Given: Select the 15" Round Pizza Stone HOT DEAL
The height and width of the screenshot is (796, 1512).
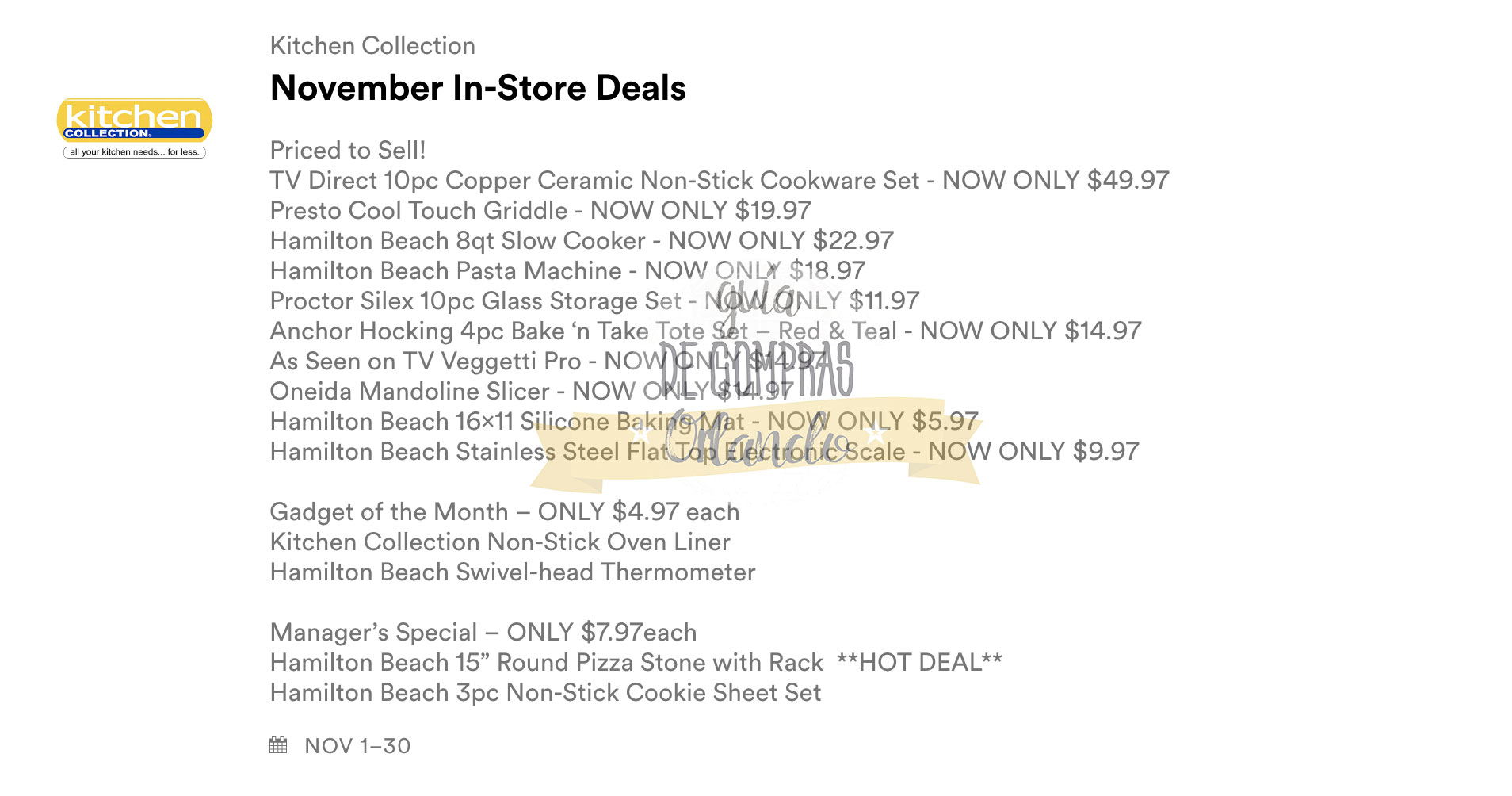Looking at the screenshot, I should click(636, 663).
